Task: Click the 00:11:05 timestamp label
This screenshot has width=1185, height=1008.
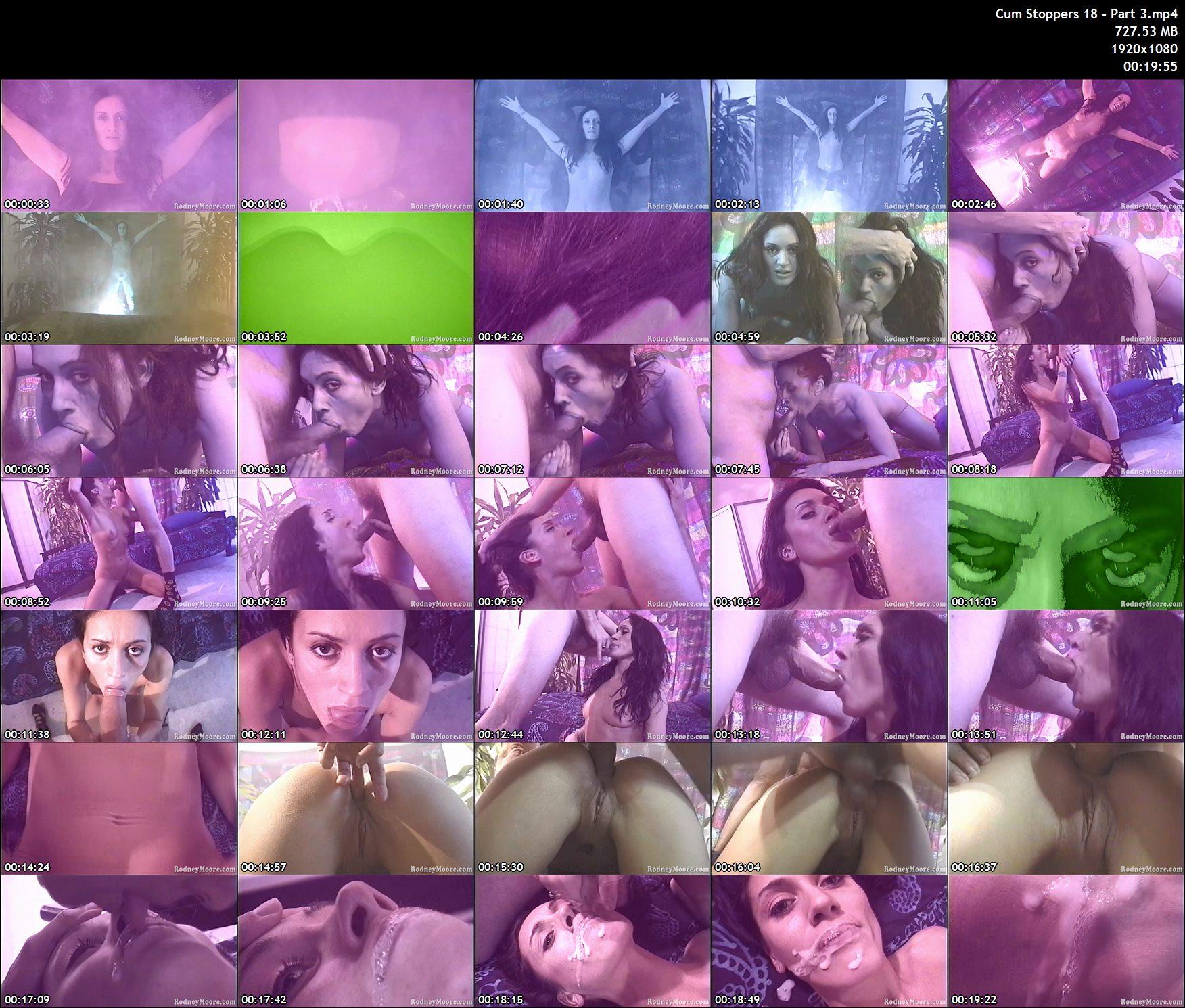Action: click(973, 602)
